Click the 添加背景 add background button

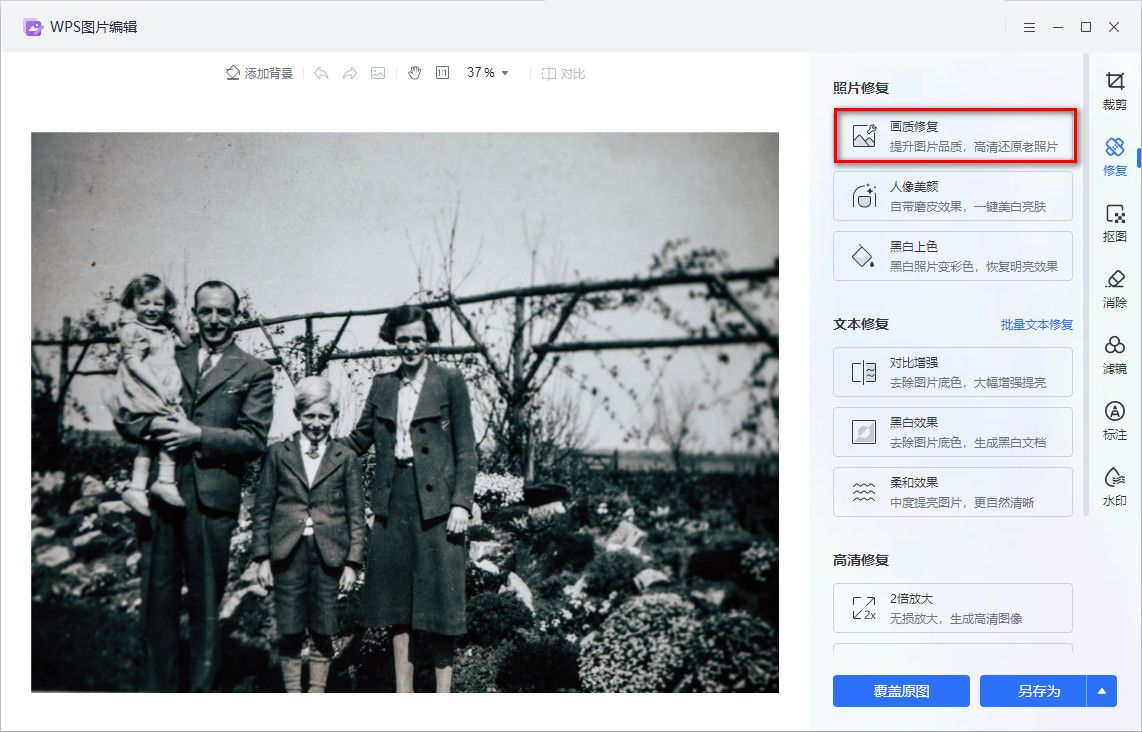[x=259, y=74]
